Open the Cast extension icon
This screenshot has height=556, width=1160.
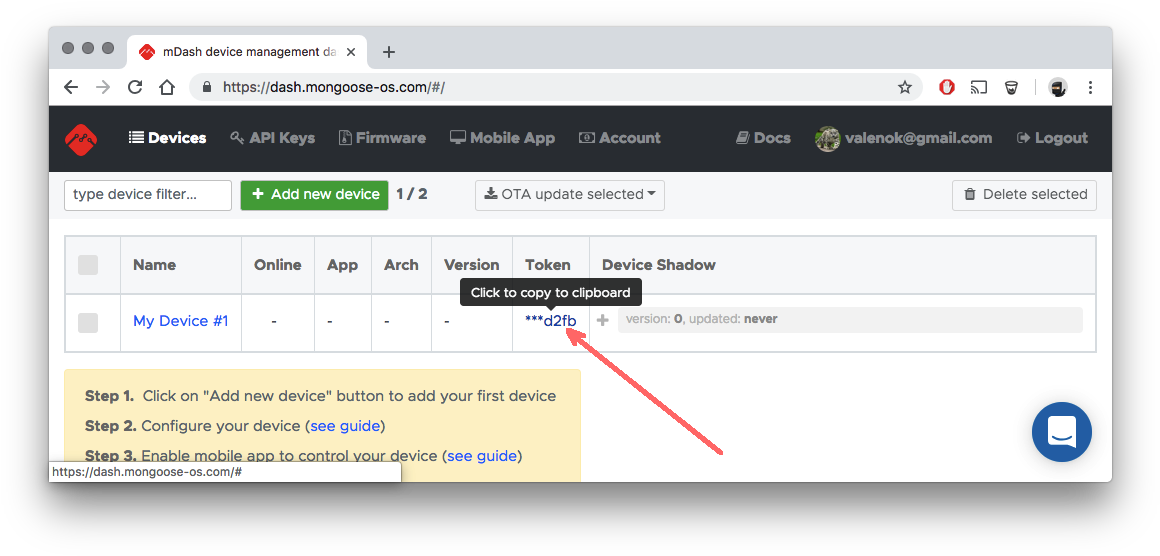point(979,87)
